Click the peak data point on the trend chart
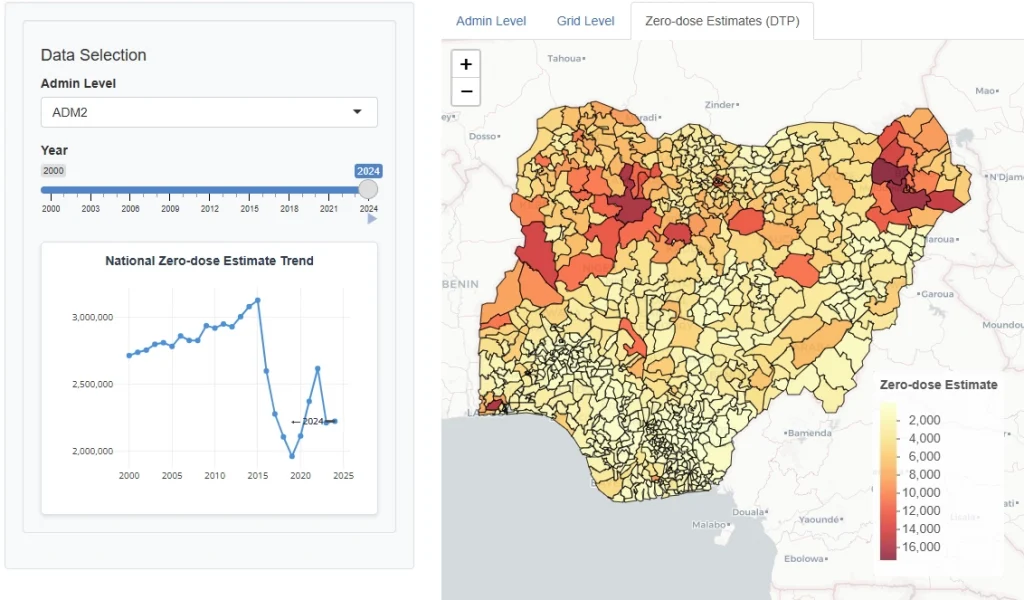The image size is (1024, 600). point(256,300)
